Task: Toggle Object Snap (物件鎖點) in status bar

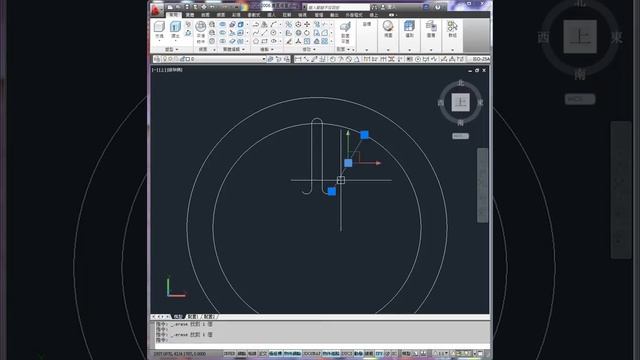Action: (293, 353)
